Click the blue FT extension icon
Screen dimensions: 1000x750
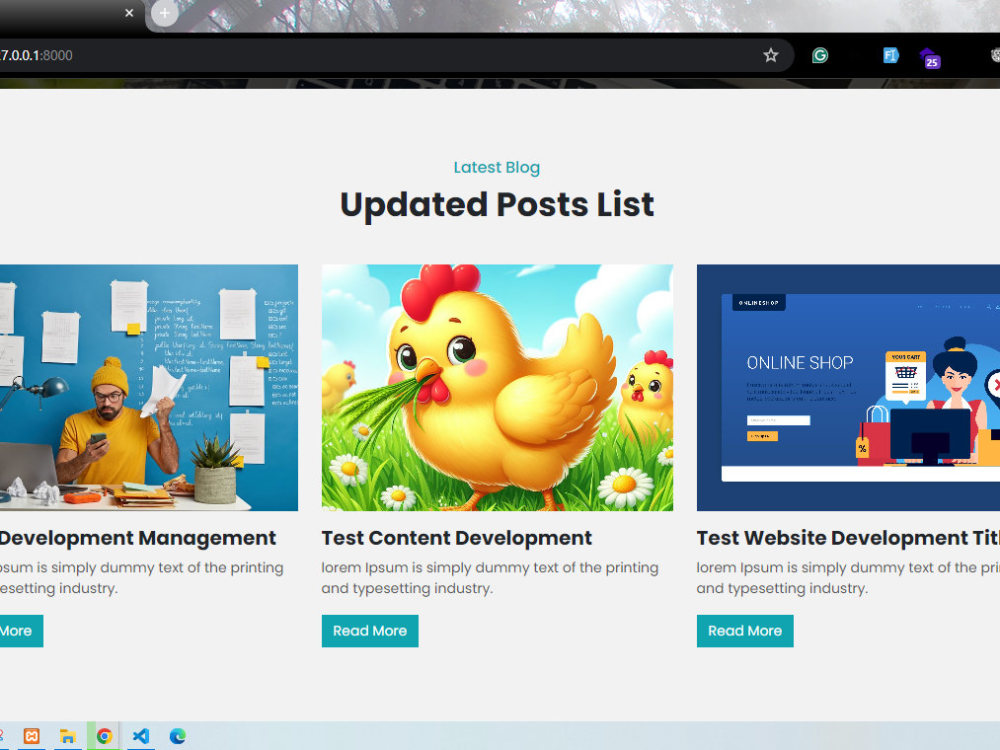(x=890, y=55)
